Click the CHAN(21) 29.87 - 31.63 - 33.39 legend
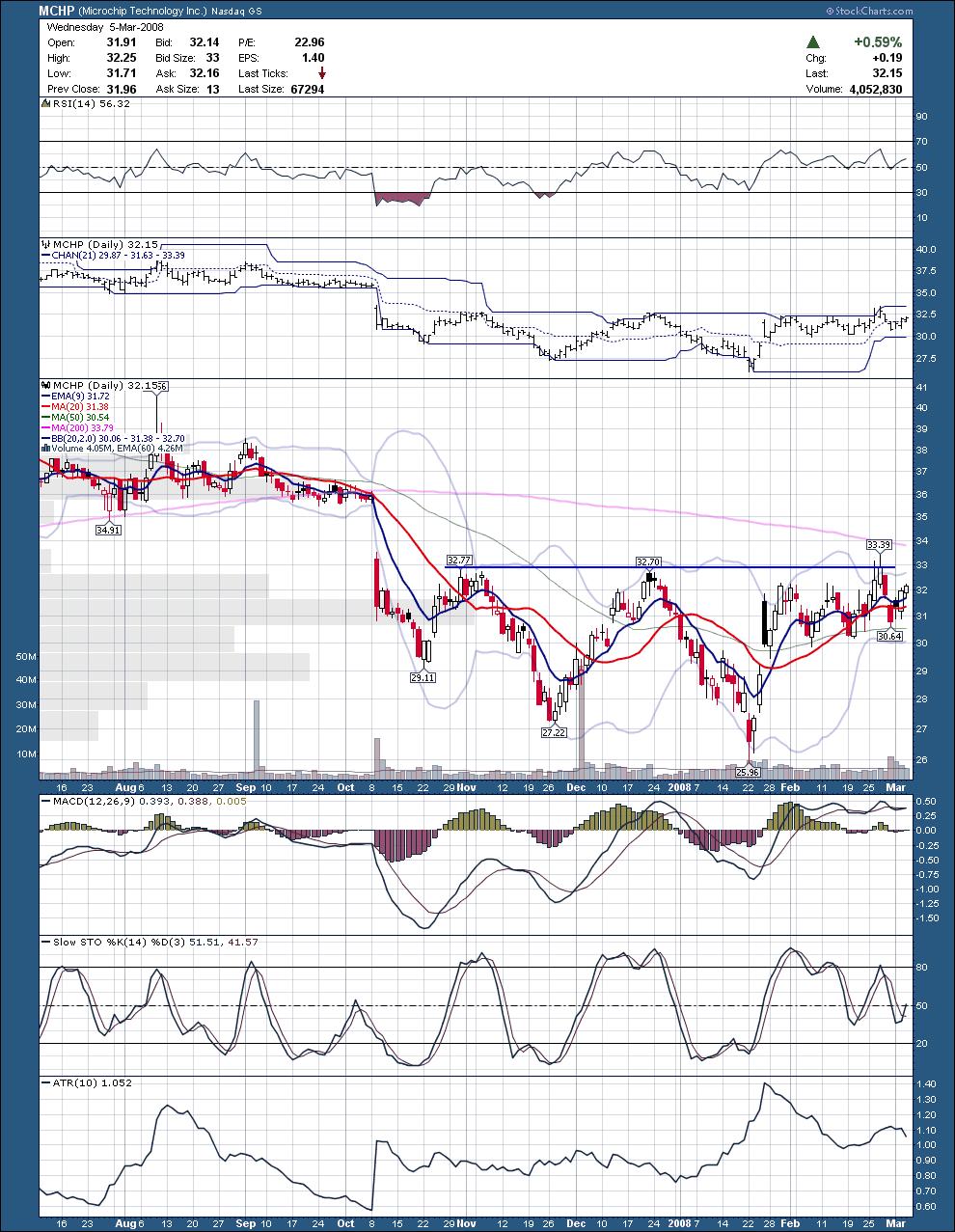The height and width of the screenshot is (1232, 955). tap(117, 255)
